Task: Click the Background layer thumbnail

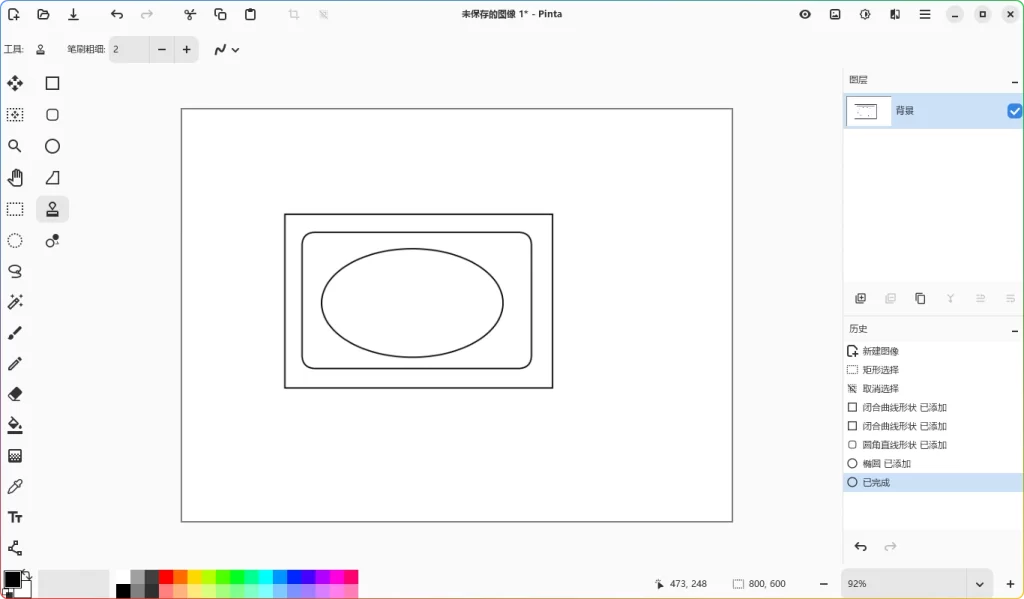Action: tap(868, 111)
